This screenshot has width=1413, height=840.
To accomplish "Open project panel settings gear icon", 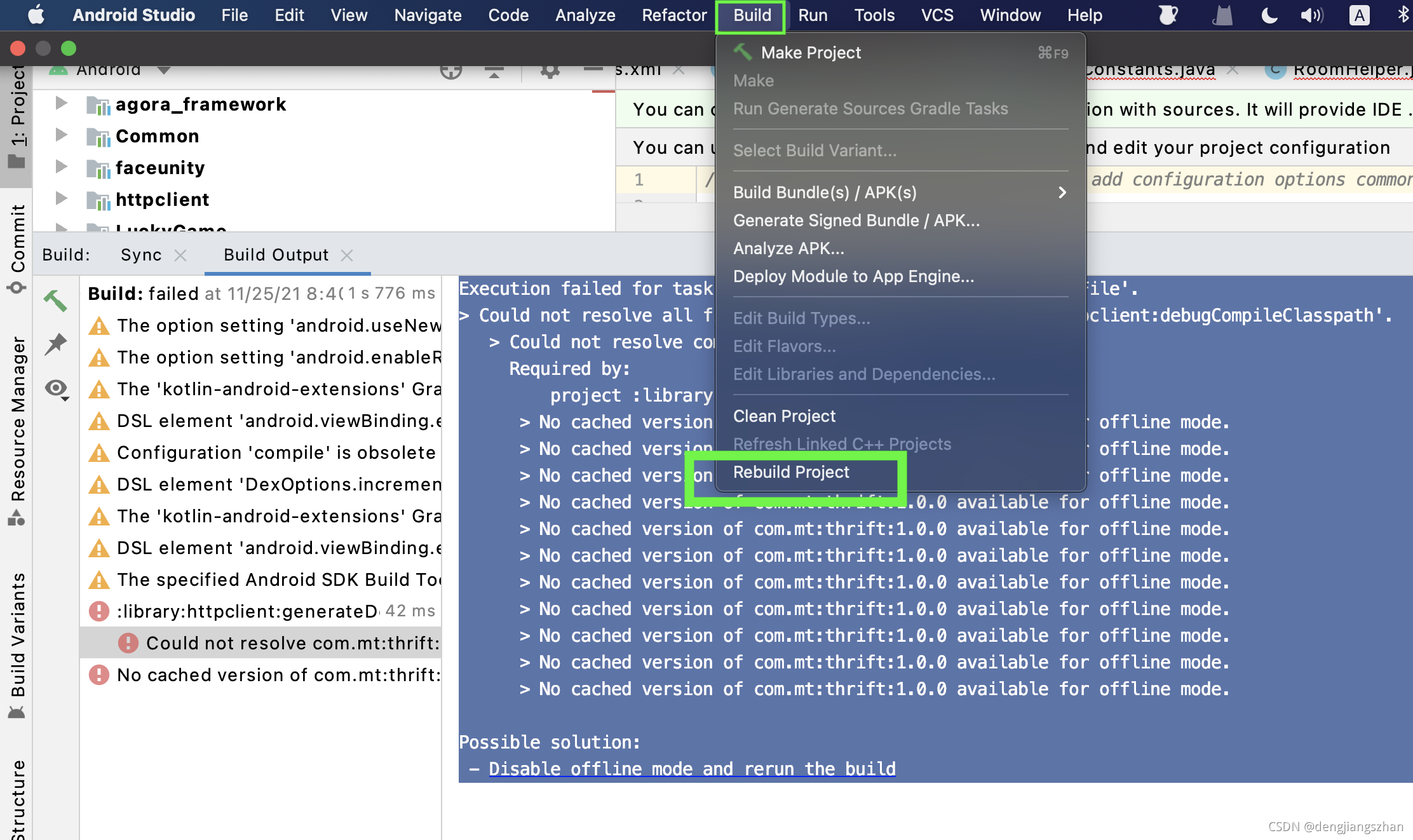I will tap(549, 71).
